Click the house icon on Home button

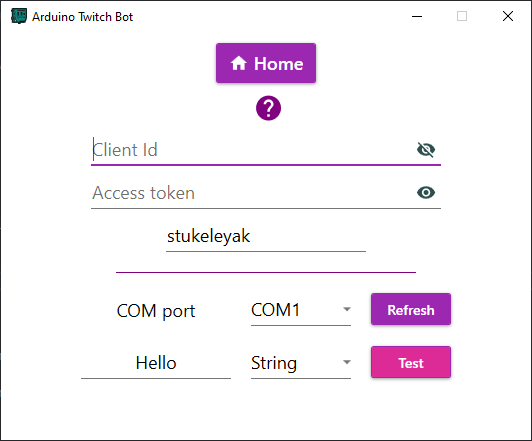[239, 63]
